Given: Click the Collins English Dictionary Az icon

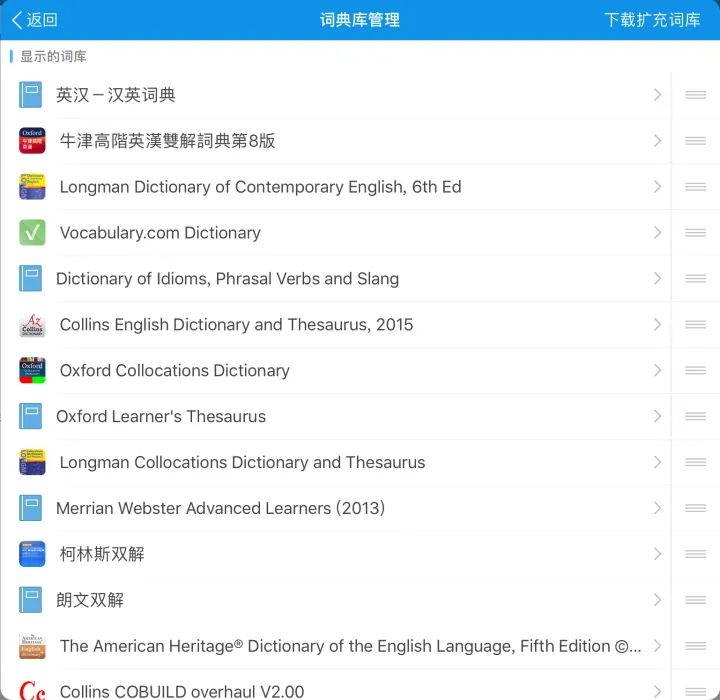Looking at the screenshot, I should (32, 324).
